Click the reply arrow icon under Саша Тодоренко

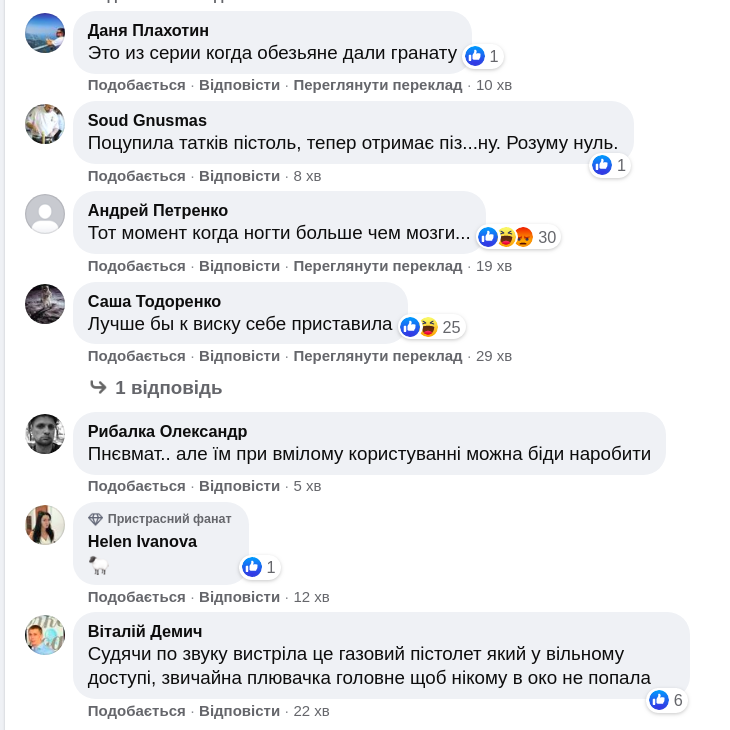coord(98,387)
